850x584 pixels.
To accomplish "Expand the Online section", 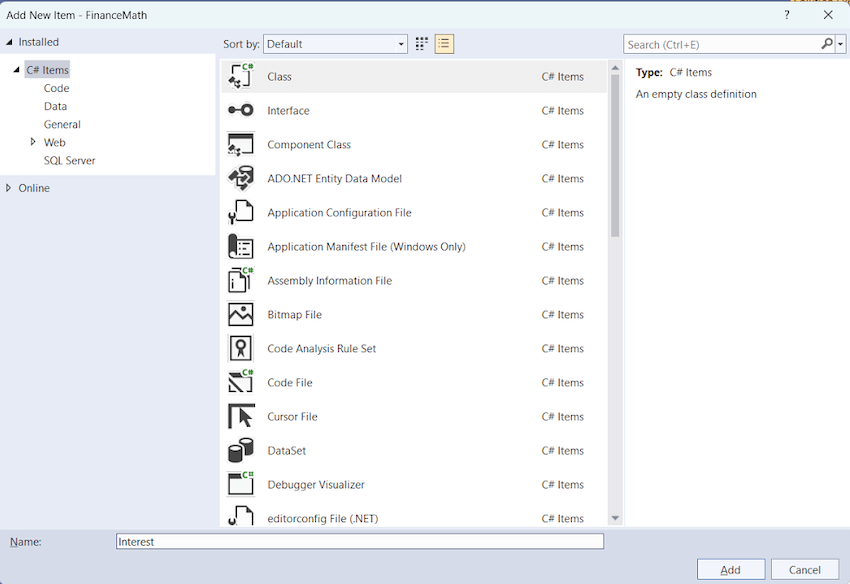I will pyautogui.click(x=10, y=187).
